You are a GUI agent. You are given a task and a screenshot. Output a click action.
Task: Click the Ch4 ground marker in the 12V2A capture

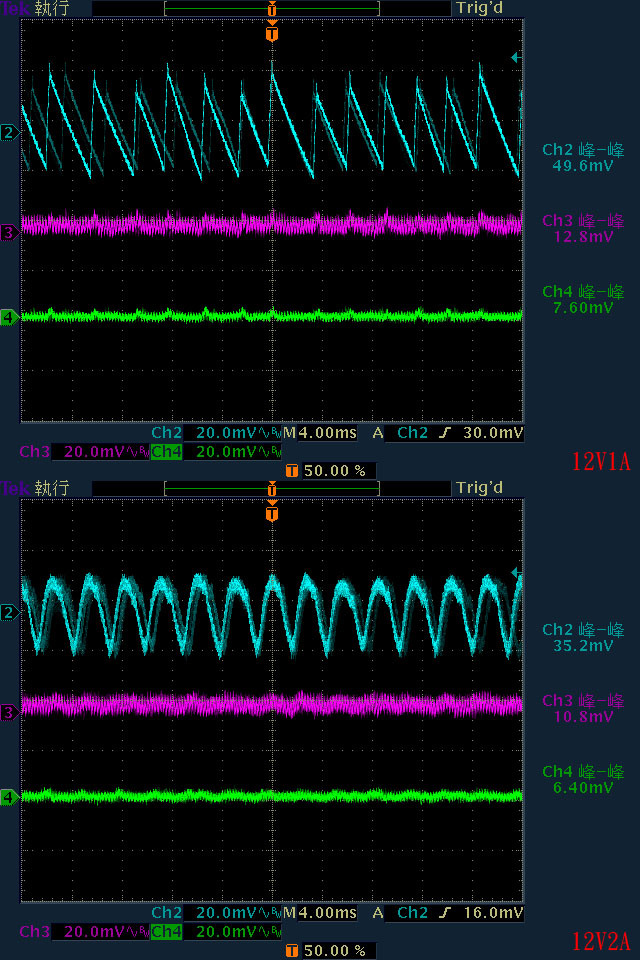coord(9,797)
